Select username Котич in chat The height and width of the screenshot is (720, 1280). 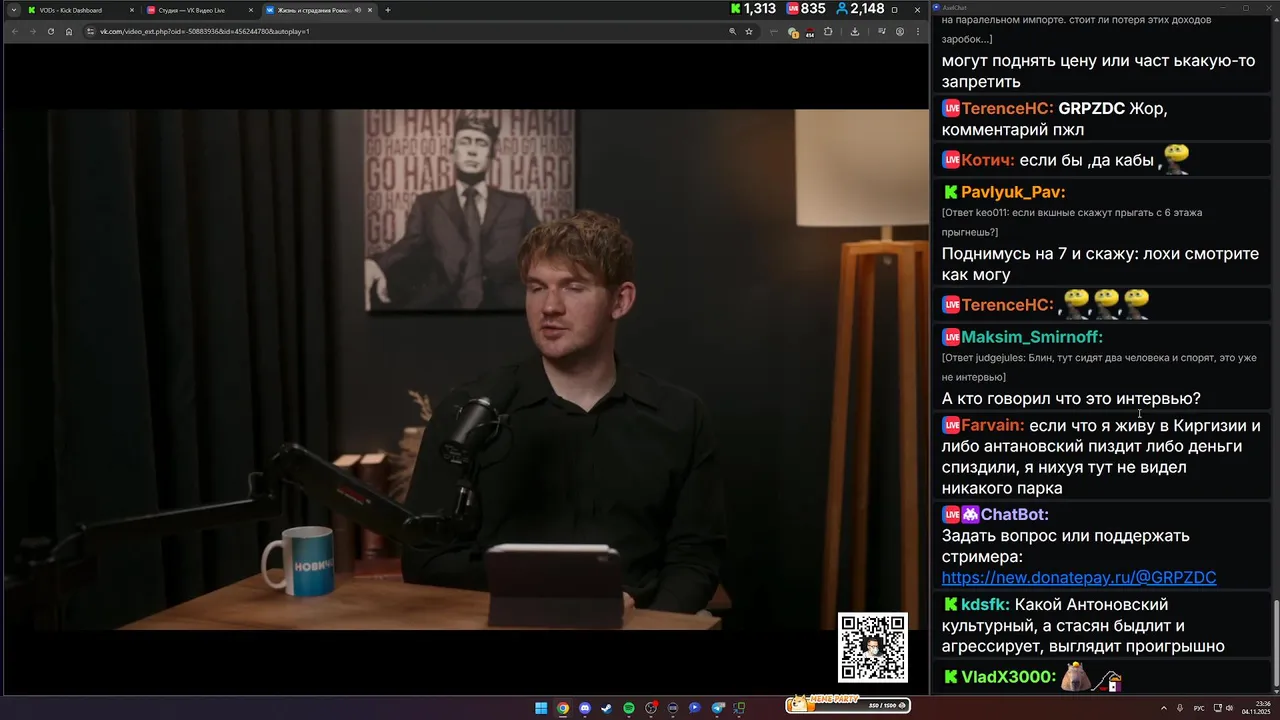(988, 160)
